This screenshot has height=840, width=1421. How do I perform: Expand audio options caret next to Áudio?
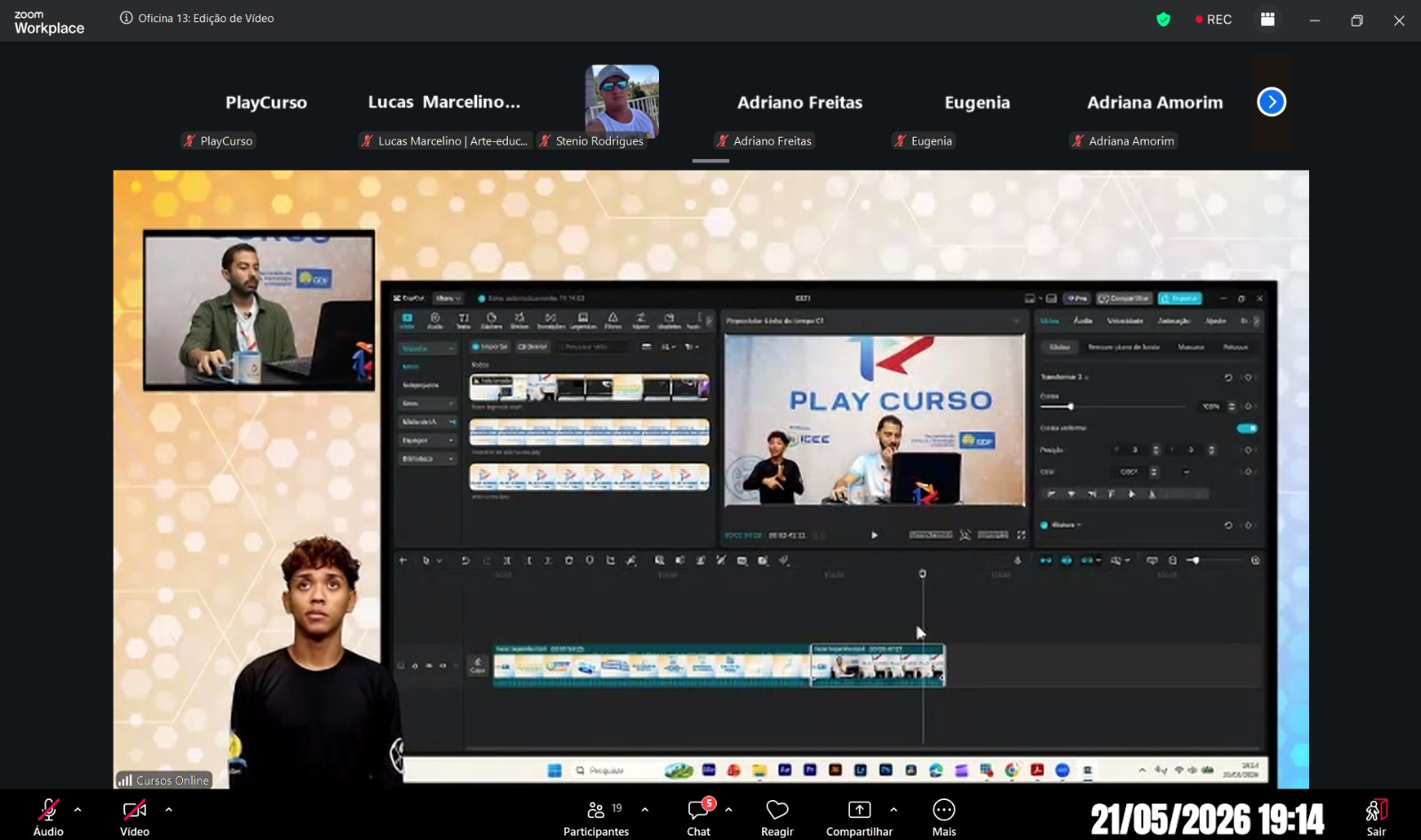coord(78,810)
